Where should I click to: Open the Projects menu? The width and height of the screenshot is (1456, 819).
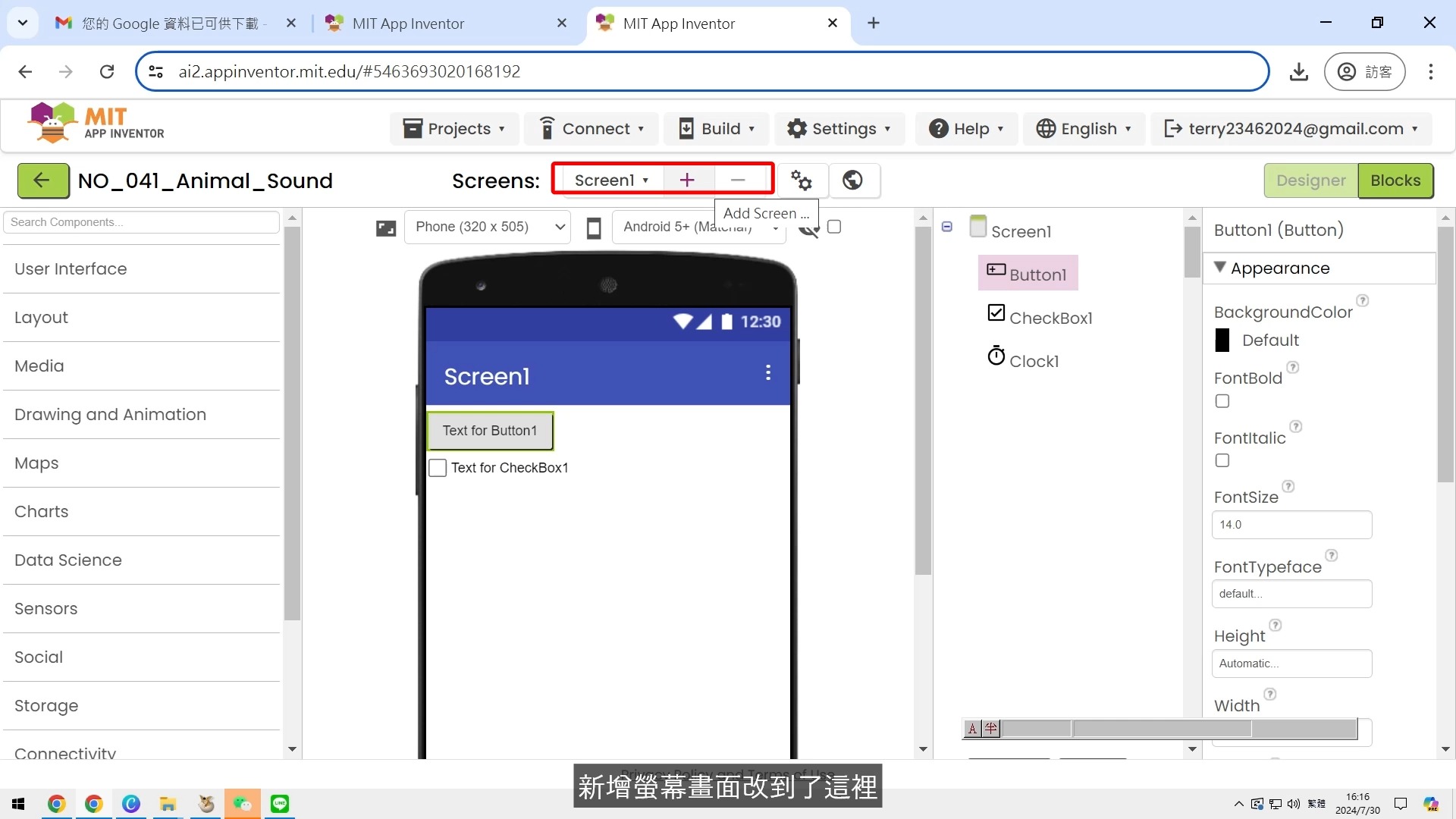coord(454,129)
